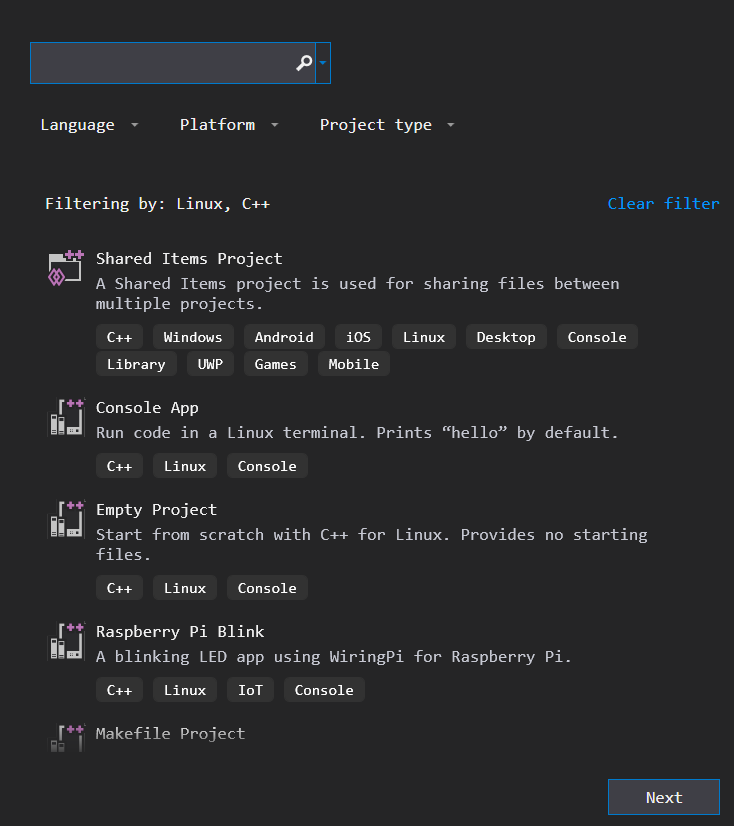Open the Platform filter dropdown

point(229,125)
